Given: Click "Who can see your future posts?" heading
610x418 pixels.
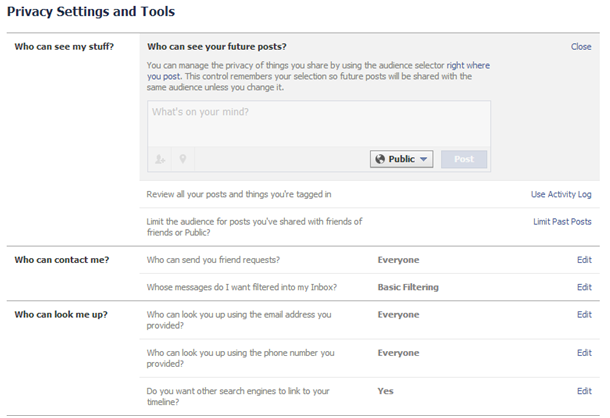Looking at the screenshot, I should coord(216,47).
